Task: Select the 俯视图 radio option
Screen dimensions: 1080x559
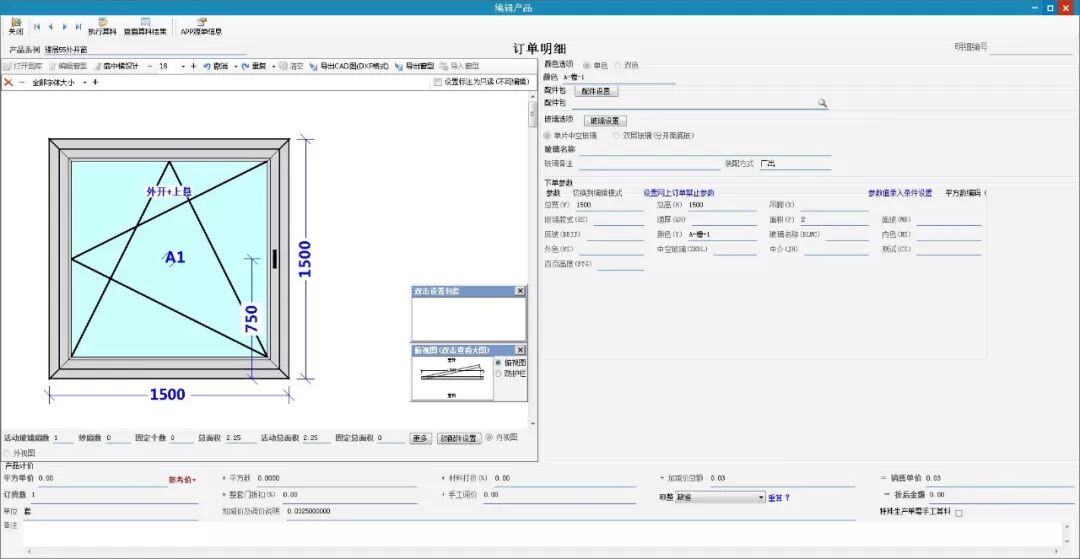Action: [x=499, y=362]
